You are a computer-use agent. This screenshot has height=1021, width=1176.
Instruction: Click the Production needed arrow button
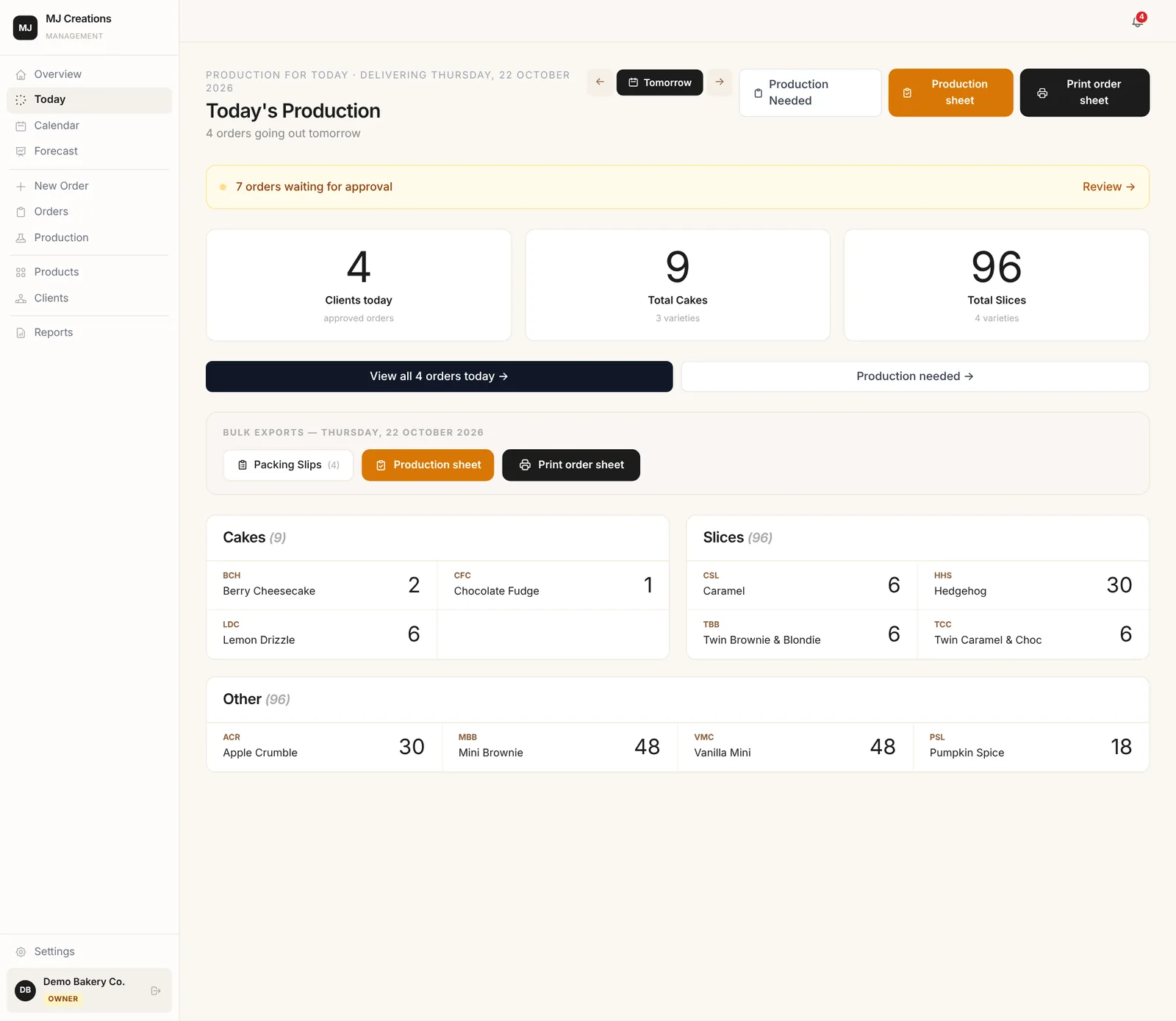[915, 376]
